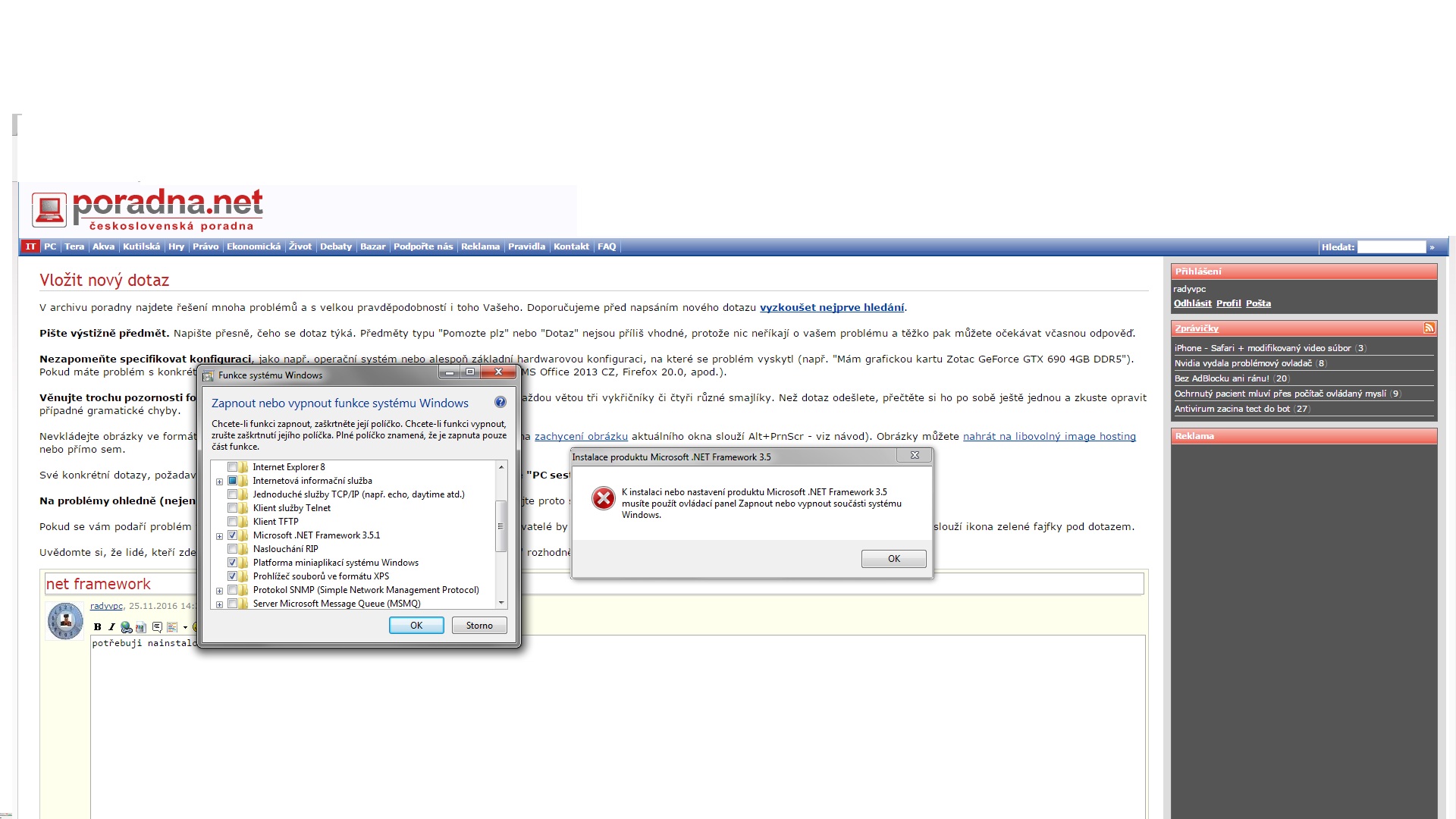
Task: Expand the Microsoft .NET Framework 3.5.1 node
Action: [219, 536]
